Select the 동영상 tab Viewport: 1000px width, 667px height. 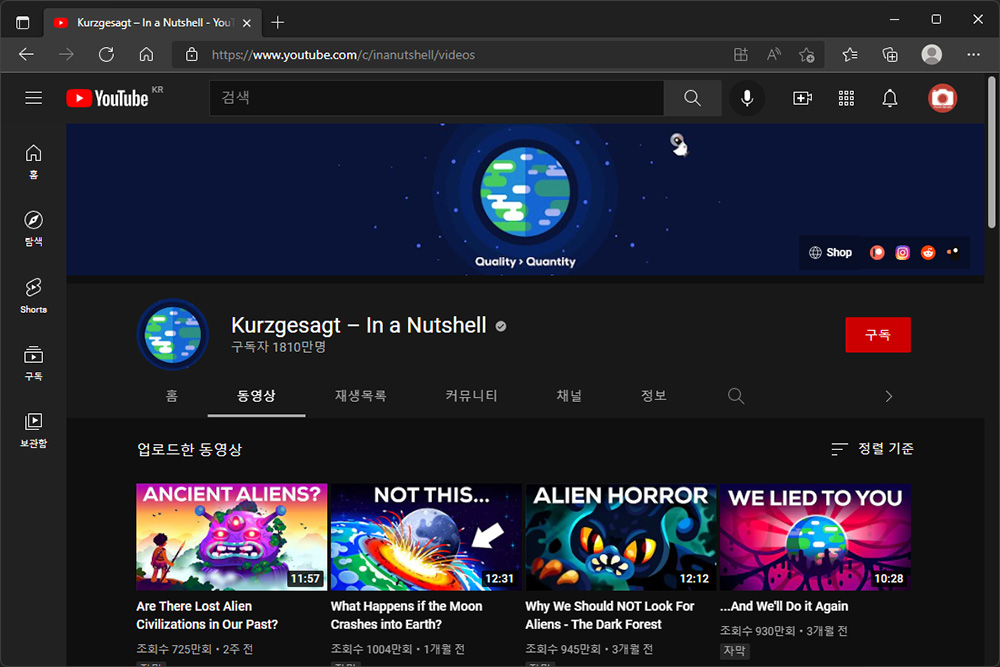click(x=256, y=396)
